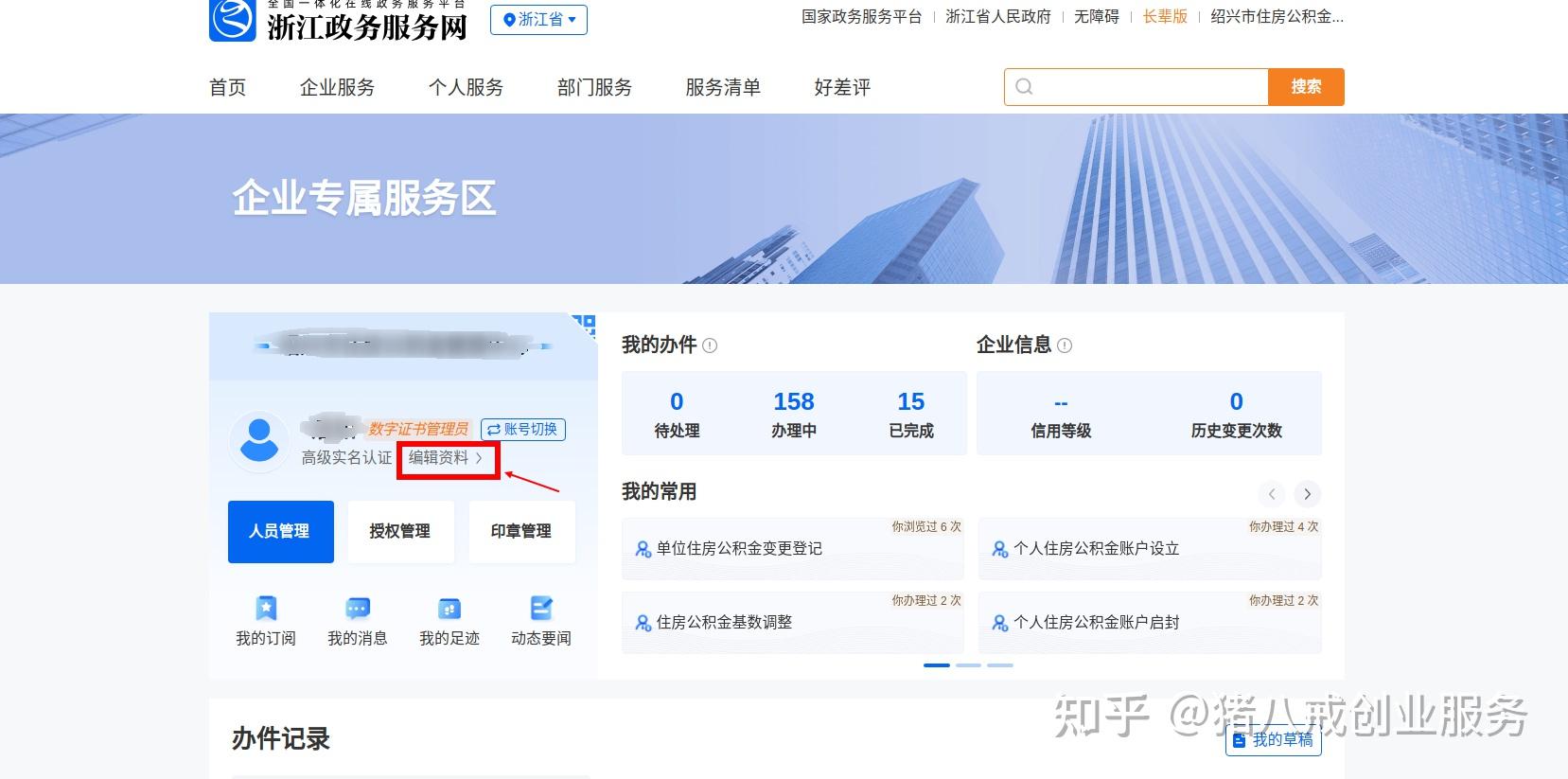Image resolution: width=1568 pixels, height=779 pixels.
Task: Focus the site search input field
Action: 1136,87
